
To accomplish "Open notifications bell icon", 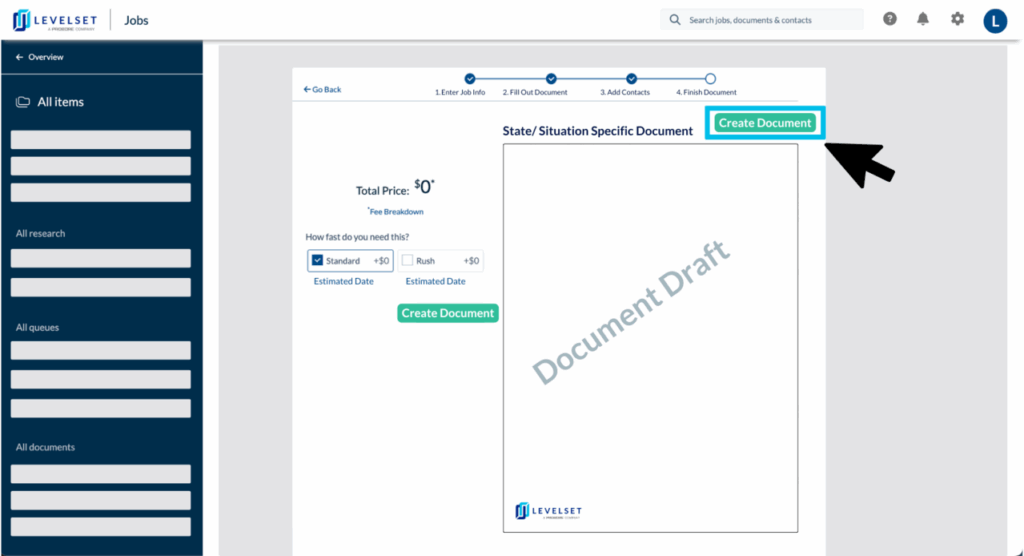I will [x=923, y=19].
